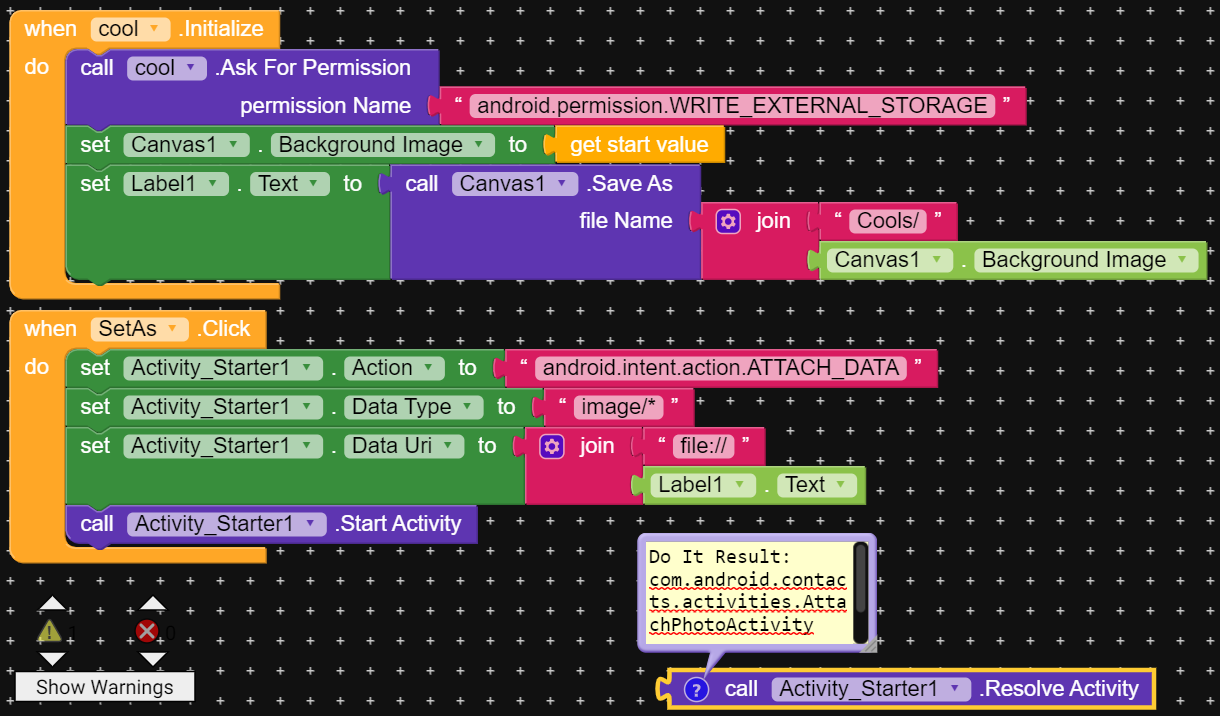1220x716 pixels.
Task: Click the red error X indicator
Action: [147, 631]
